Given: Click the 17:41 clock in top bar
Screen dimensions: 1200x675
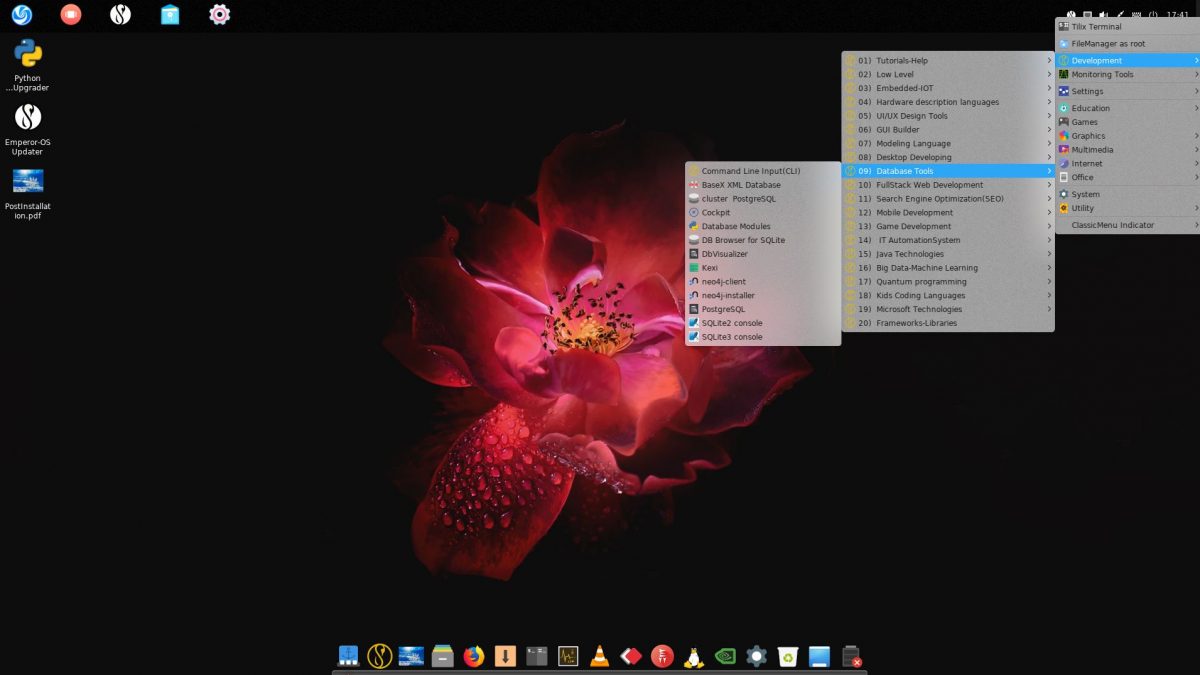Looking at the screenshot, I should [1177, 15].
